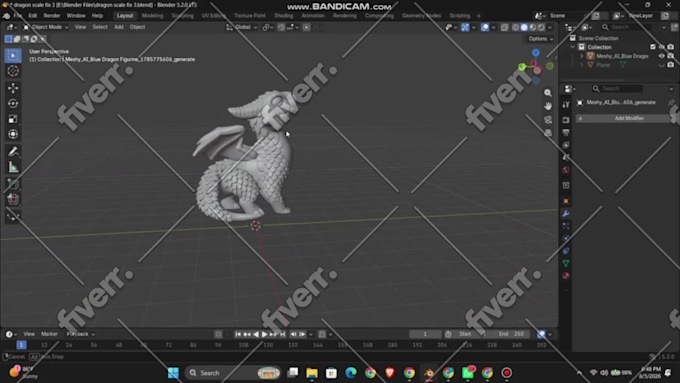
Task: Switch to the Layout workspace tab
Action: pos(125,16)
